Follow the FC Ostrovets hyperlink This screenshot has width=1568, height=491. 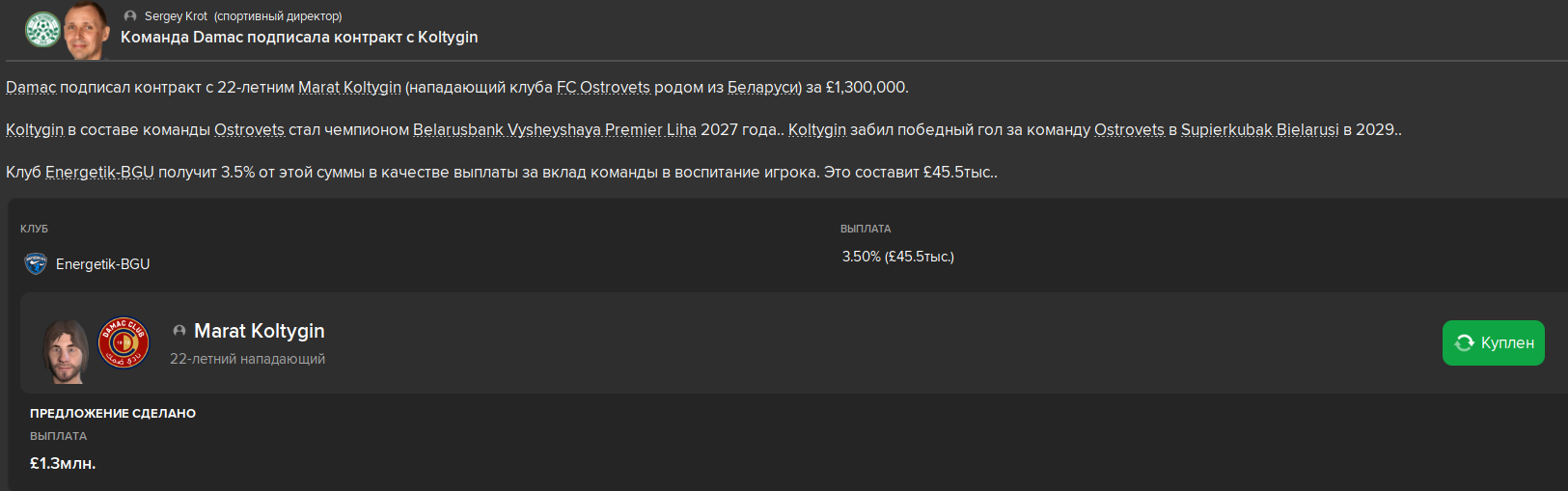(x=603, y=87)
